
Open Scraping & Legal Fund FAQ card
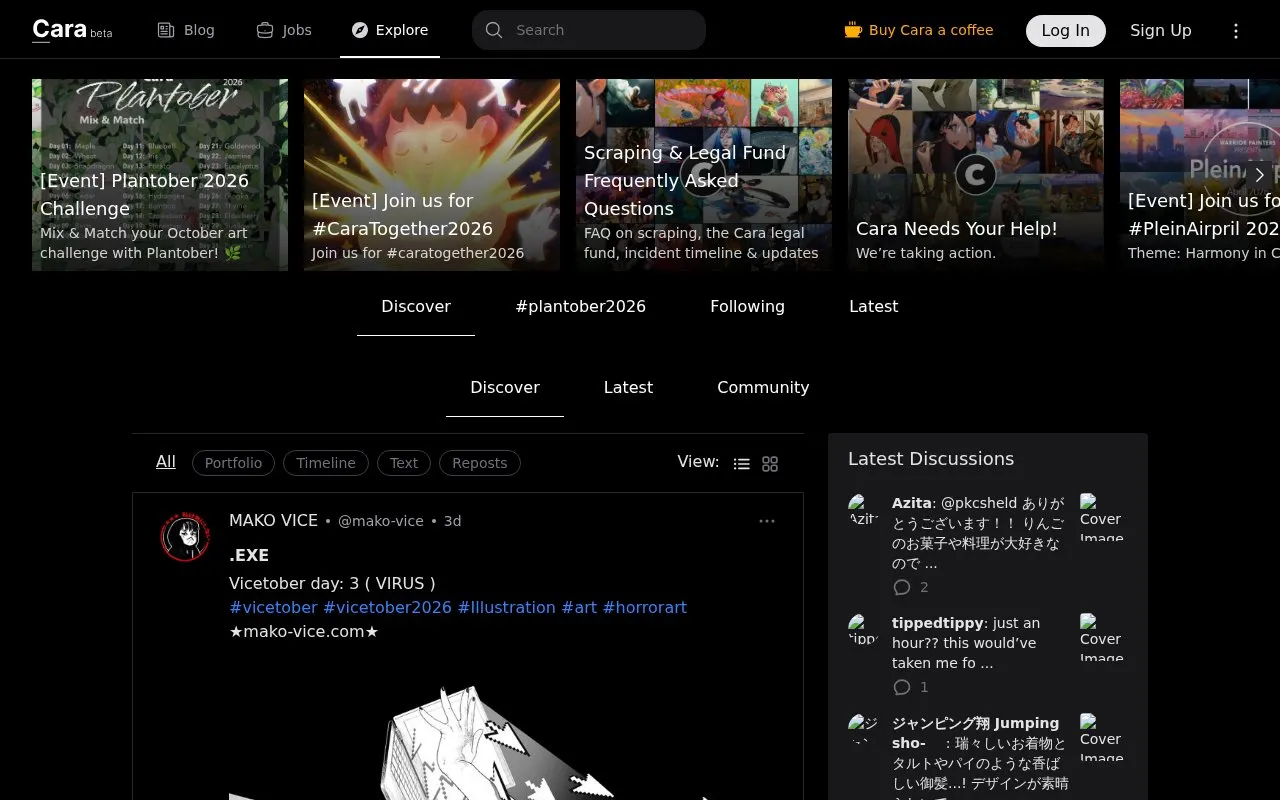[704, 175]
